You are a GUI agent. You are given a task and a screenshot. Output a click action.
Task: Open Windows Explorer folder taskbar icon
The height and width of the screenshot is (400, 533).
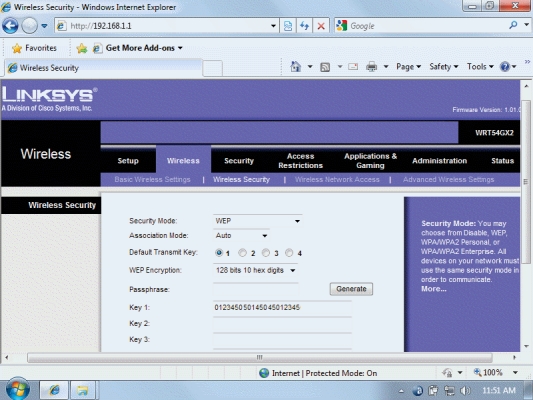(83, 390)
